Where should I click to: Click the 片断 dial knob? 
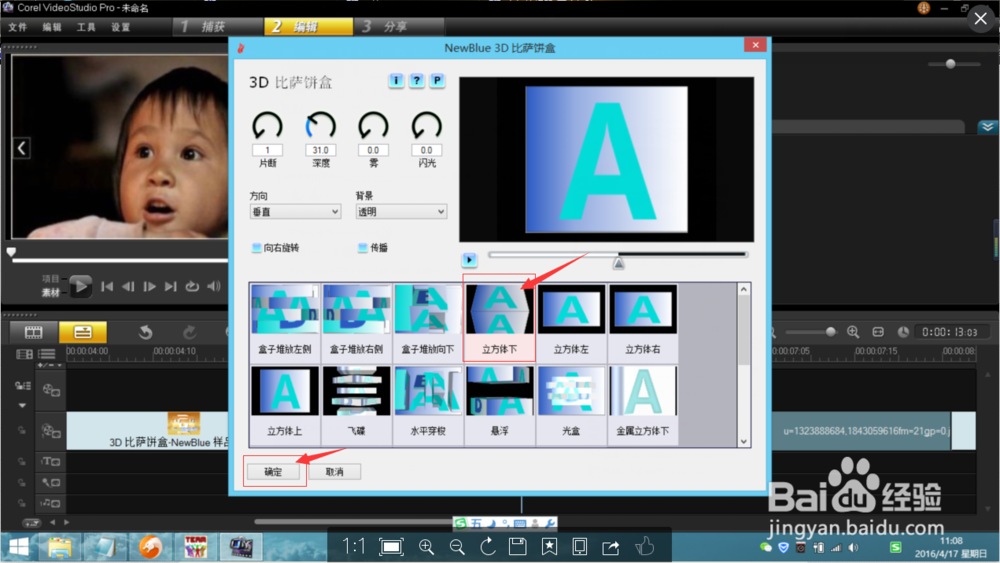coord(267,126)
